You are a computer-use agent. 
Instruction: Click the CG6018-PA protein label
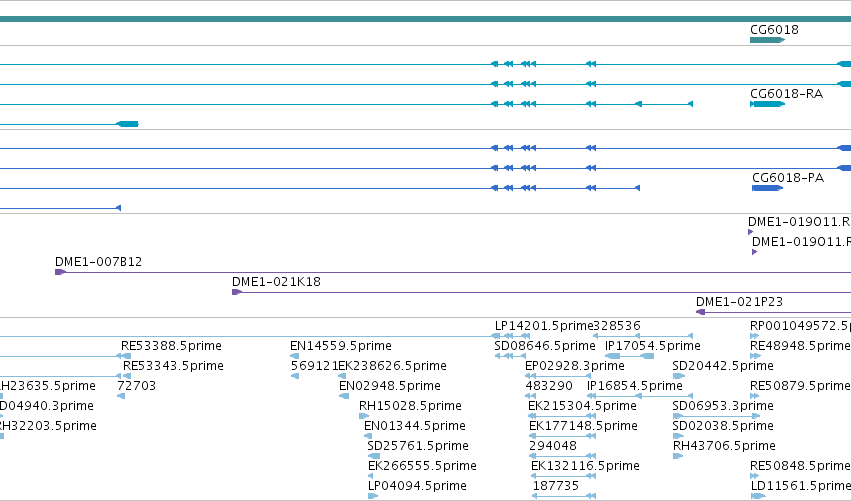788,178
